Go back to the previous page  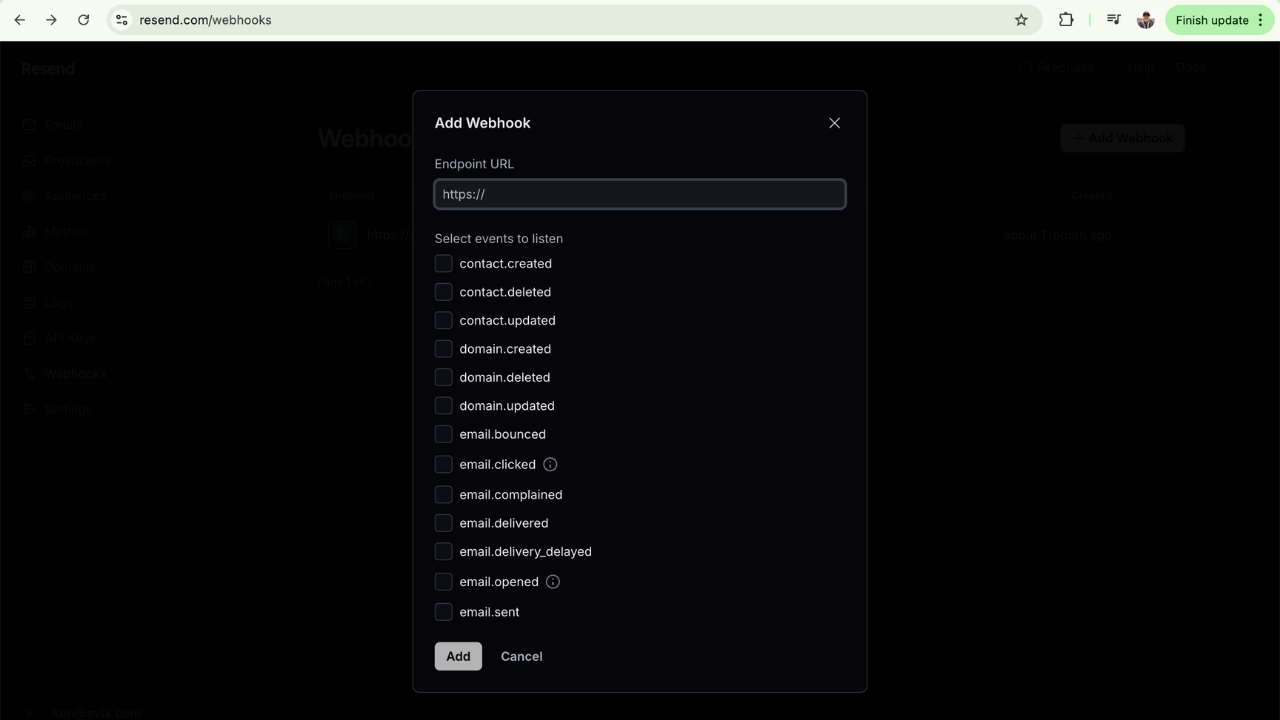[20, 20]
